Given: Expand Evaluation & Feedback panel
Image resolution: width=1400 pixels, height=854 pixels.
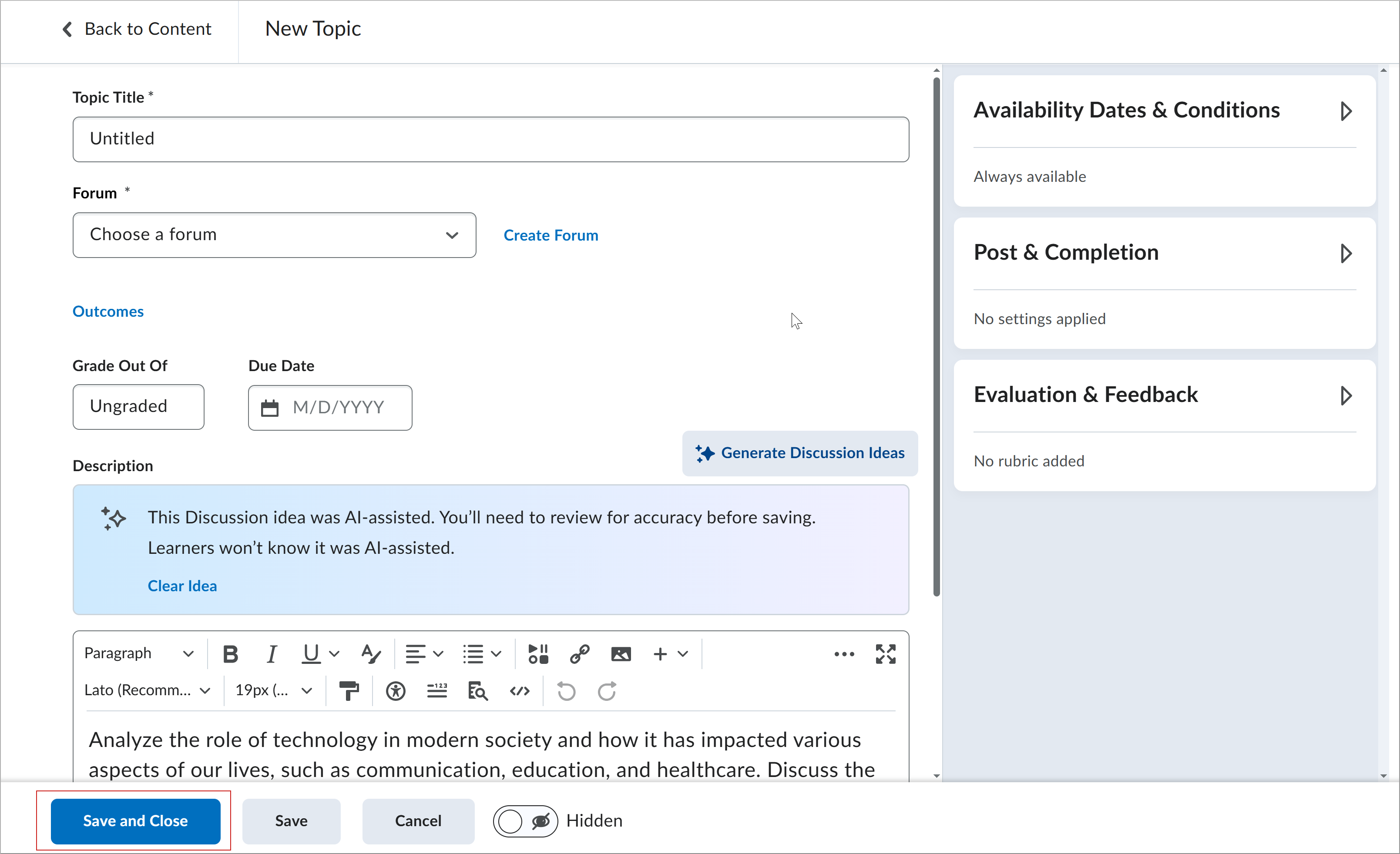Looking at the screenshot, I should point(1346,395).
